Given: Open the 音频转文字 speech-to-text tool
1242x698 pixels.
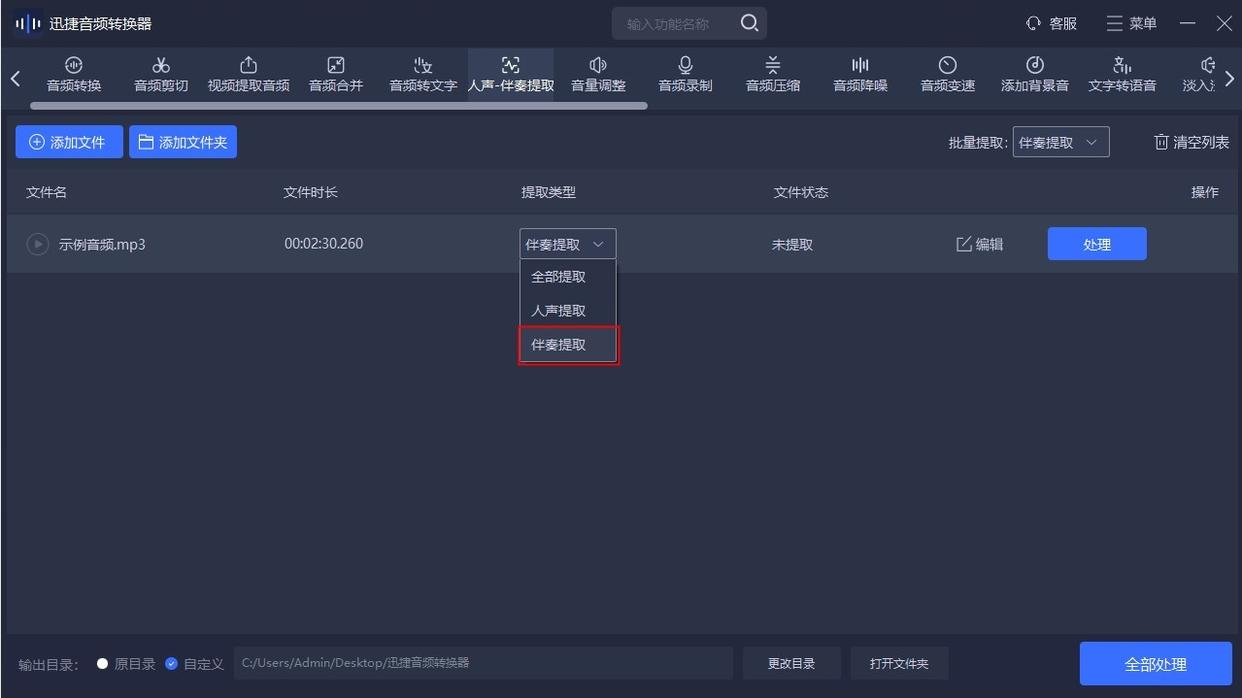Looking at the screenshot, I should point(423,75).
